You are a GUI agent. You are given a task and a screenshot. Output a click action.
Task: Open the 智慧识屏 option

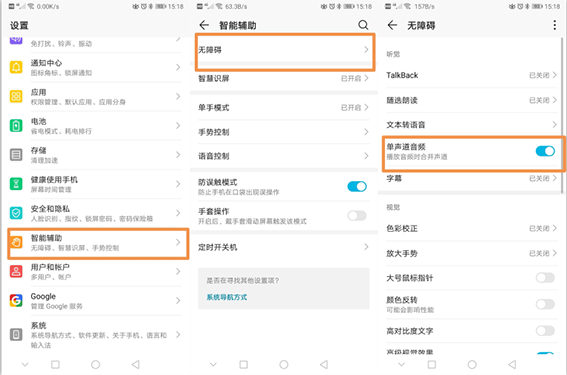pos(284,78)
